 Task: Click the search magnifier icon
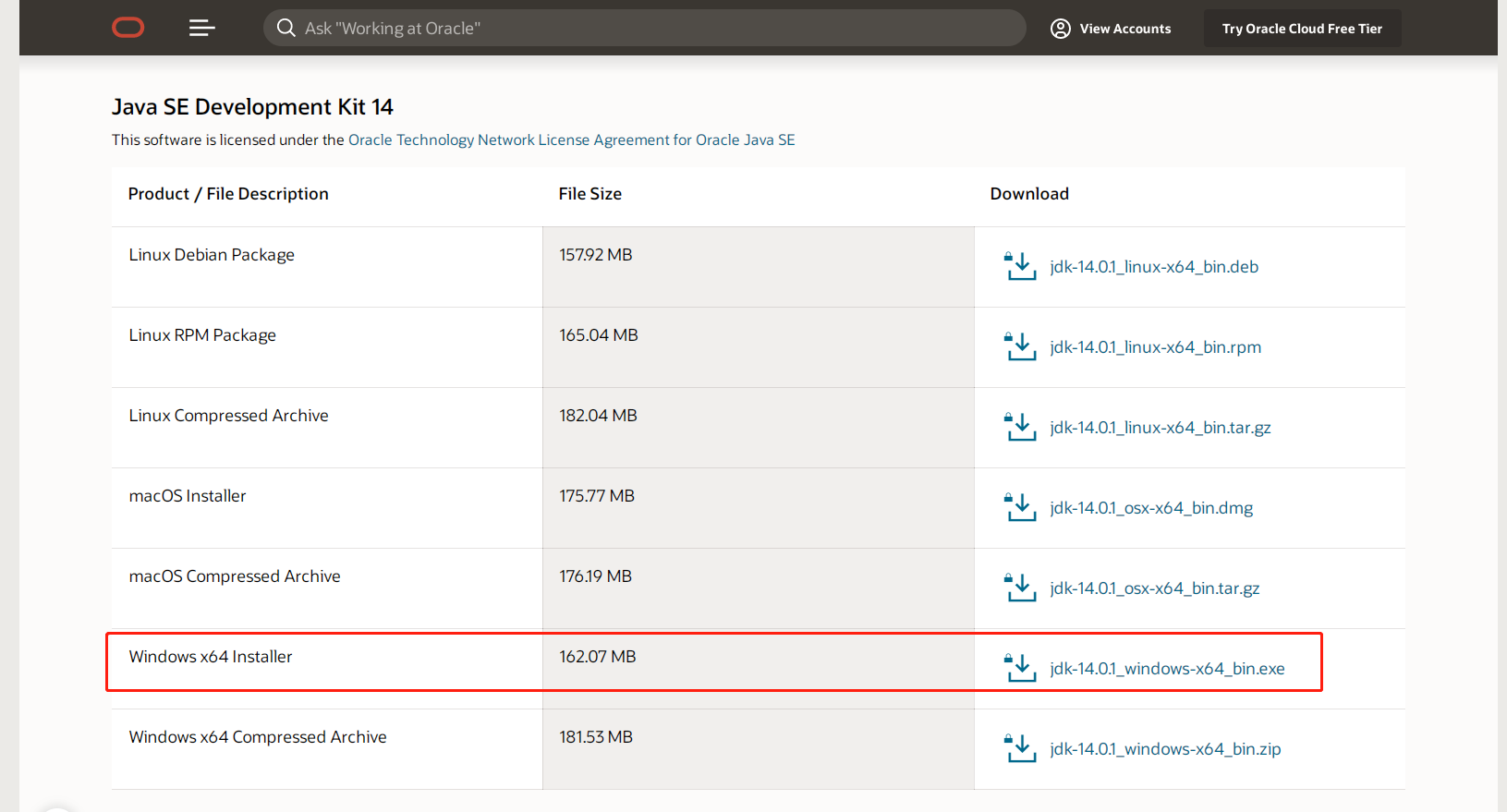[x=286, y=28]
